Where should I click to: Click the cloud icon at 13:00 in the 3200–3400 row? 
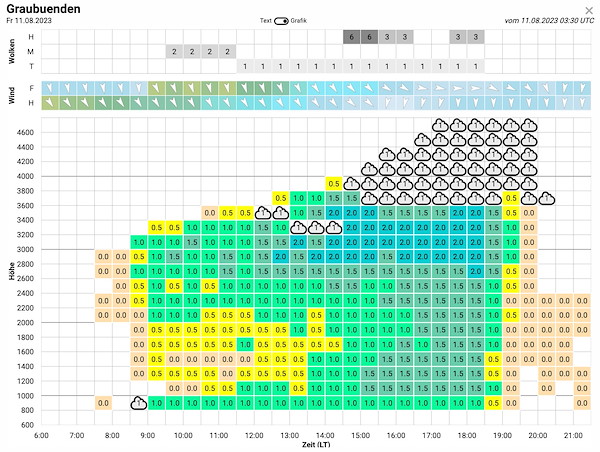pos(298,227)
